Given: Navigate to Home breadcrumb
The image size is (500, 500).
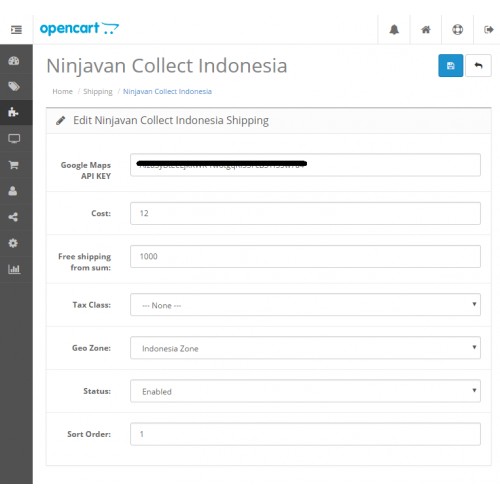Looking at the screenshot, I should click(x=62, y=92).
